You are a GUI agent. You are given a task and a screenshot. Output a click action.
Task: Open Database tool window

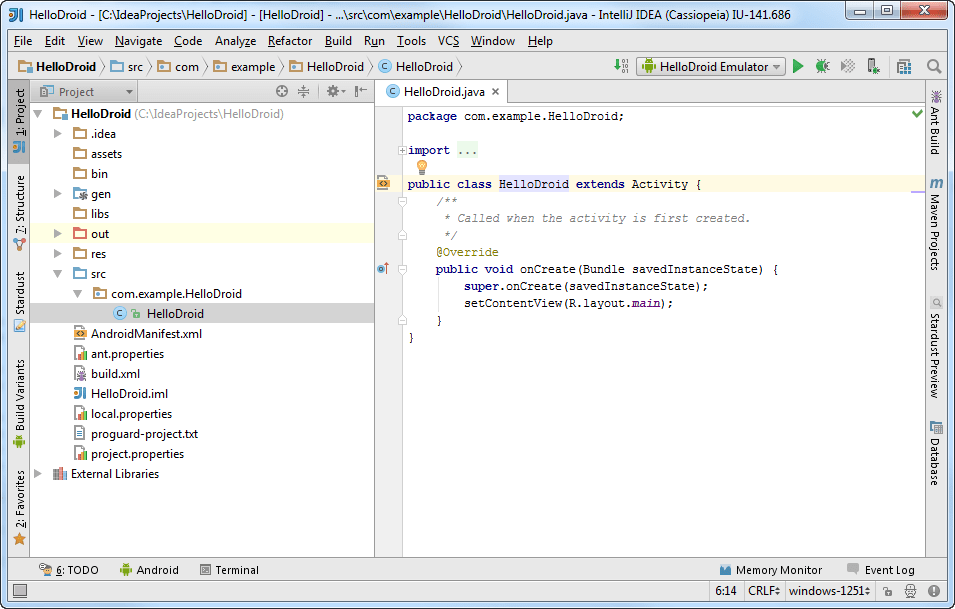[x=935, y=452]
